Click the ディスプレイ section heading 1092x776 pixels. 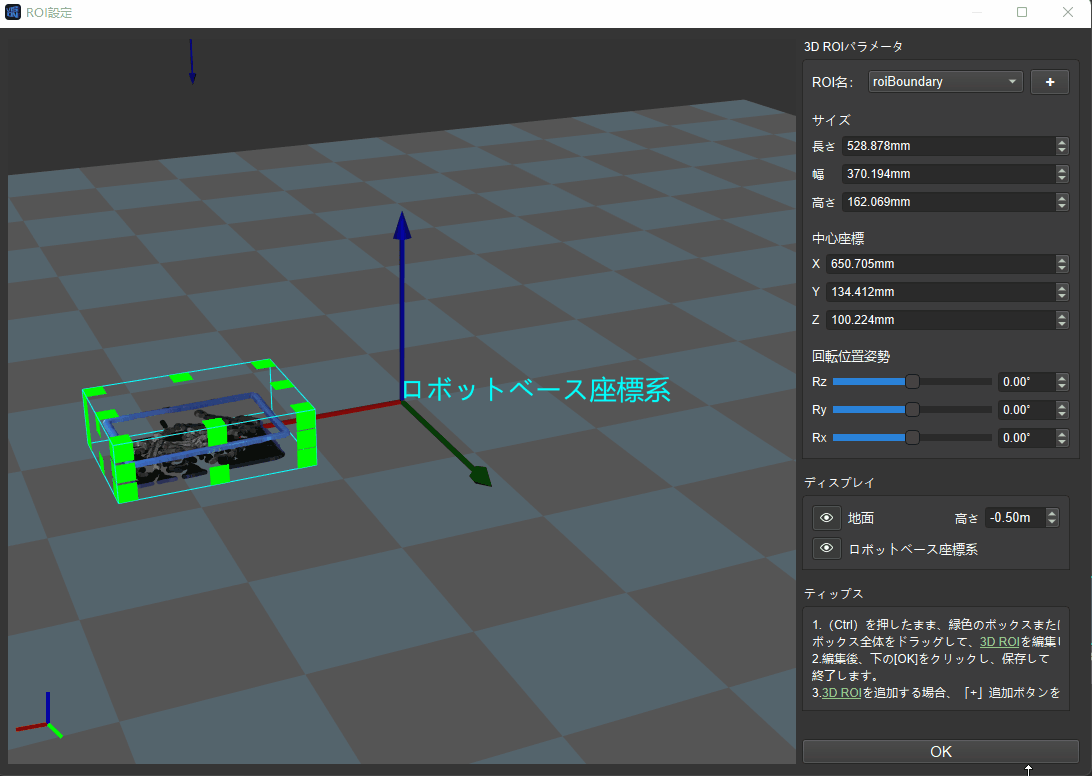click(x=839, y=482)
